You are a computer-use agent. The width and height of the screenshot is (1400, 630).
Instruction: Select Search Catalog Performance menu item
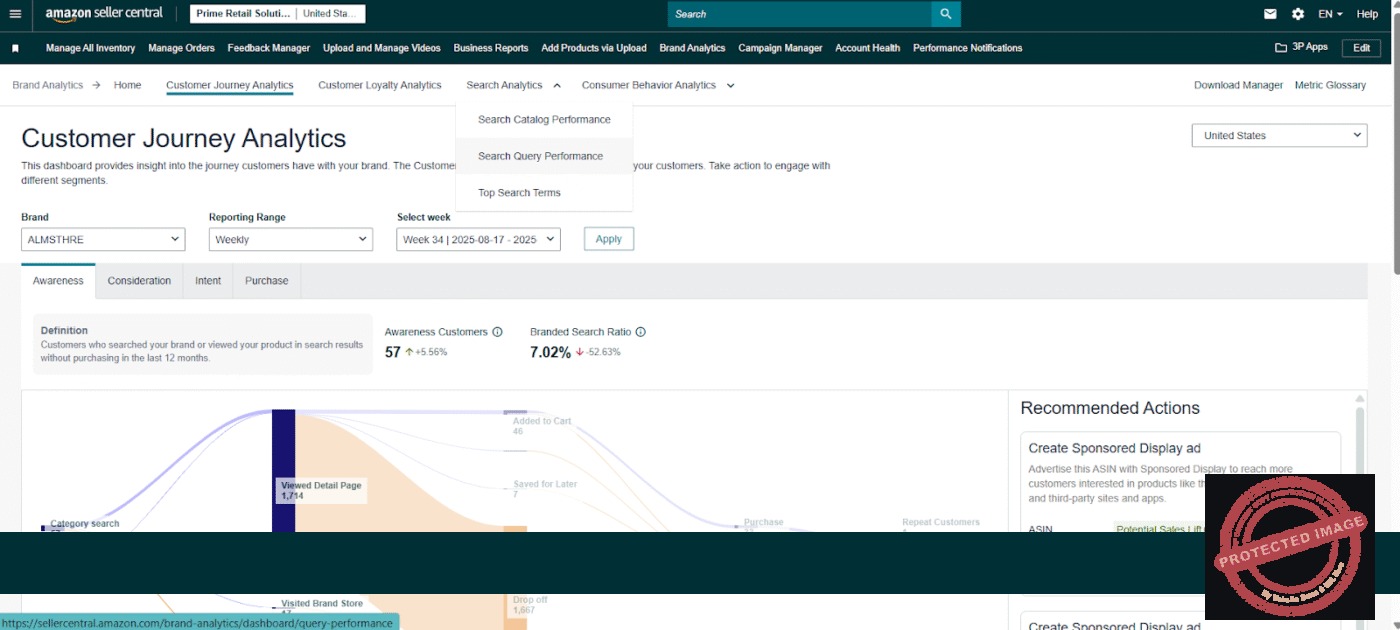(544, 119)
